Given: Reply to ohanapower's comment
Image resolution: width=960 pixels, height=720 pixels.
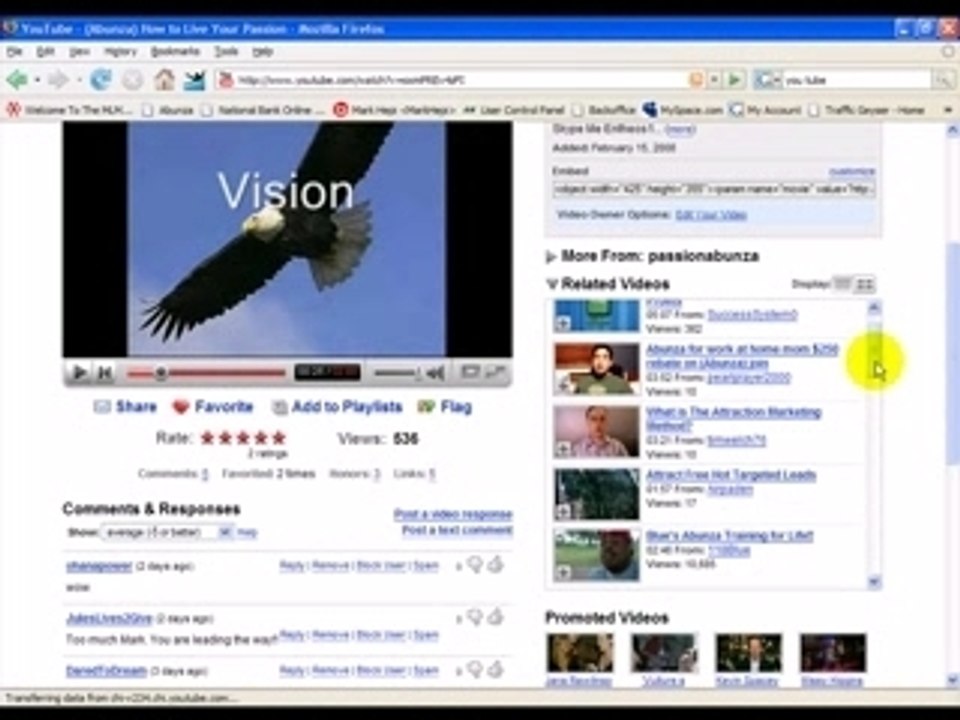Looking at the screenshot, I should point(292,565).
